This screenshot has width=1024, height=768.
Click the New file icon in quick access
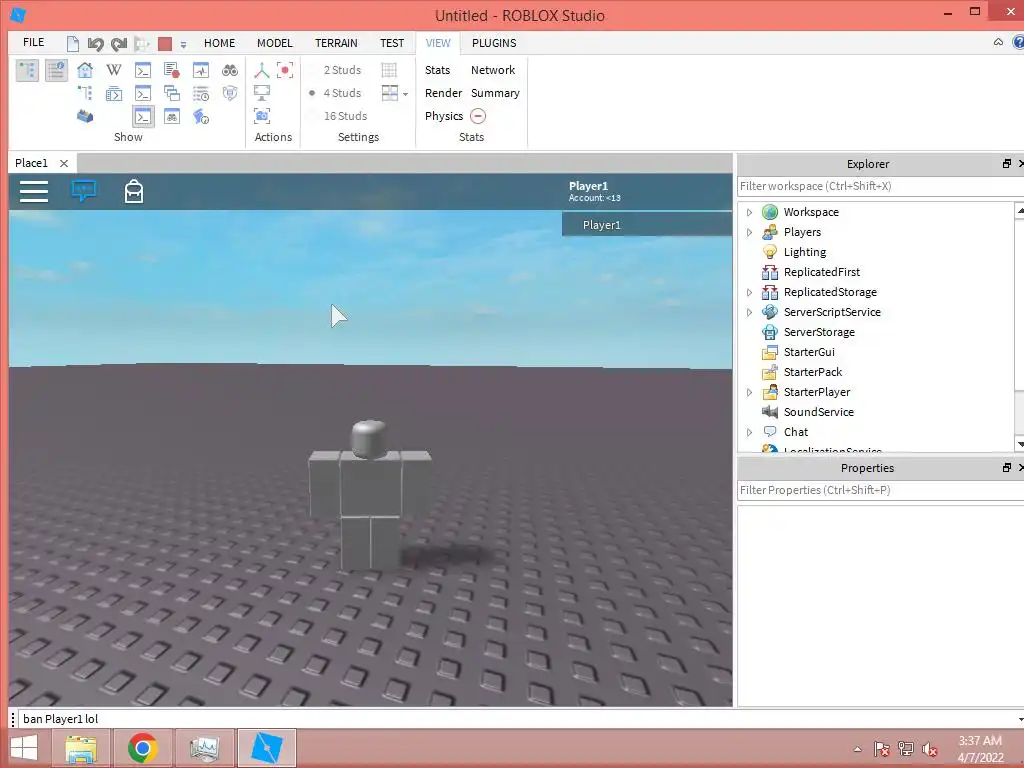(72, 44)
